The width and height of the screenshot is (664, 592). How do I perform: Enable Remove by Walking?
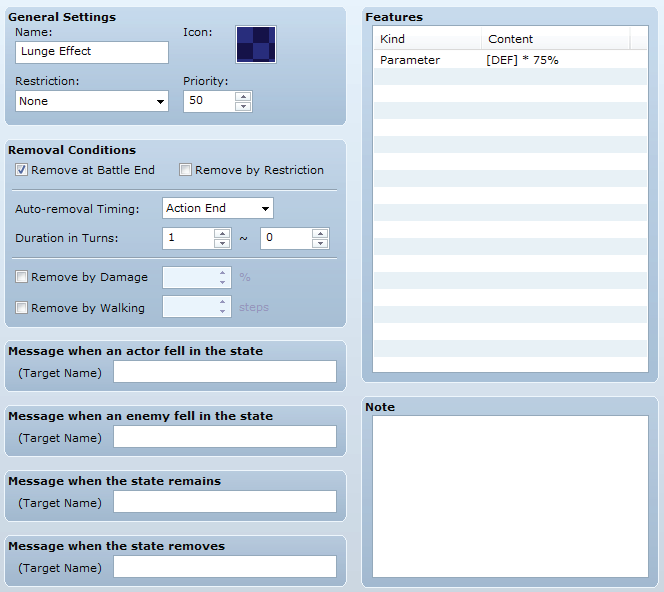[22, 307]
